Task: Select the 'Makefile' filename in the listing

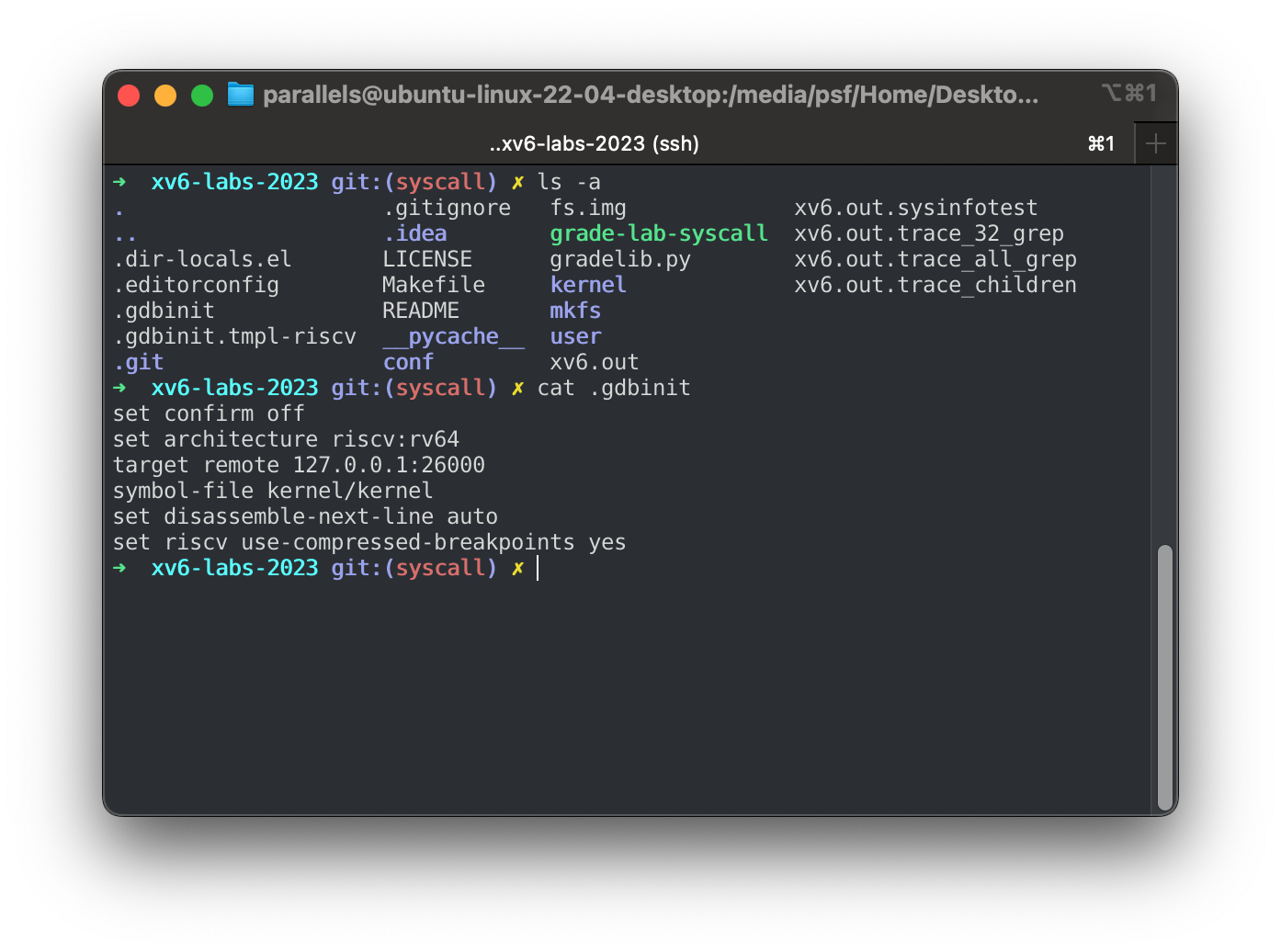Action: point(434,285)
